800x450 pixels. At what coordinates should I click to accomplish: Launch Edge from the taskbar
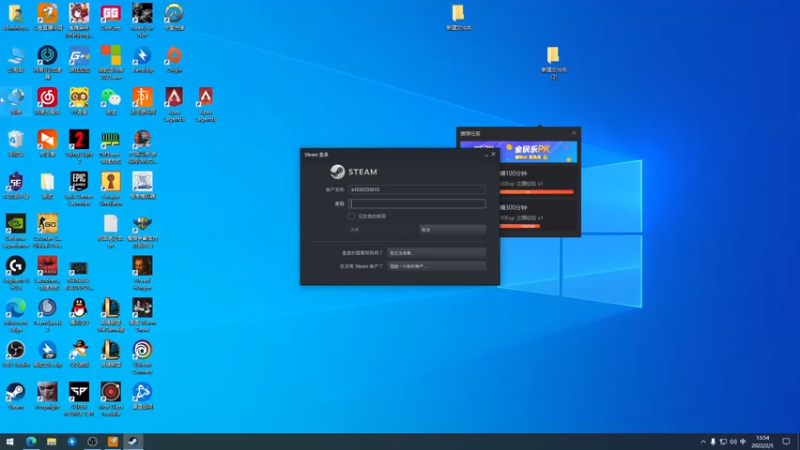click(31, 442)
